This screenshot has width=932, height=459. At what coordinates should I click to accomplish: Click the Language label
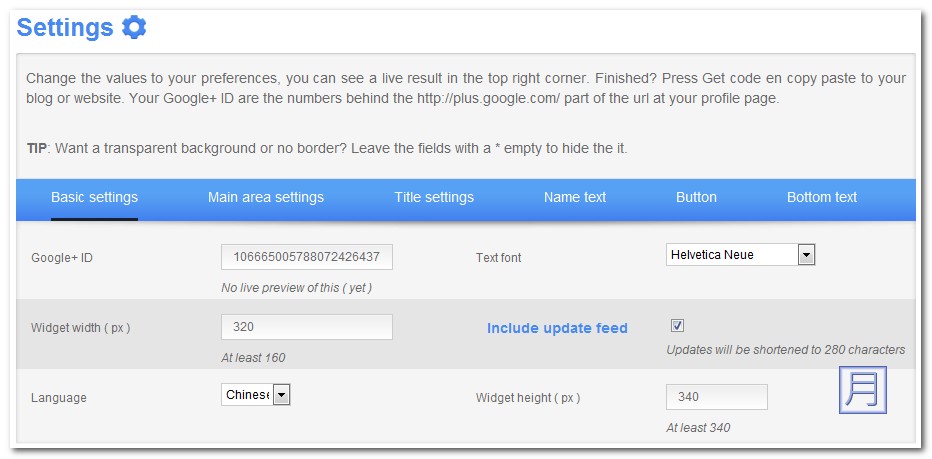pyautogui.click(x=59, y=398)
